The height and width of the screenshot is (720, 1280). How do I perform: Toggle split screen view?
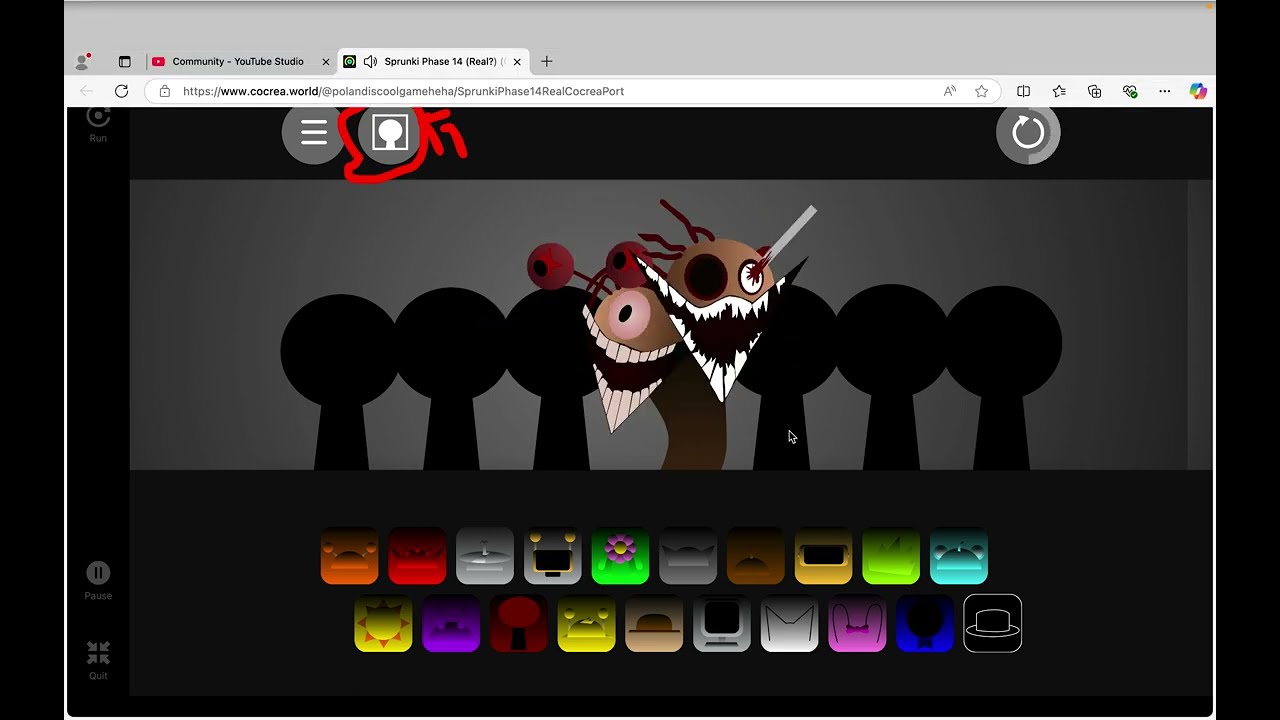click(1023, 91)
